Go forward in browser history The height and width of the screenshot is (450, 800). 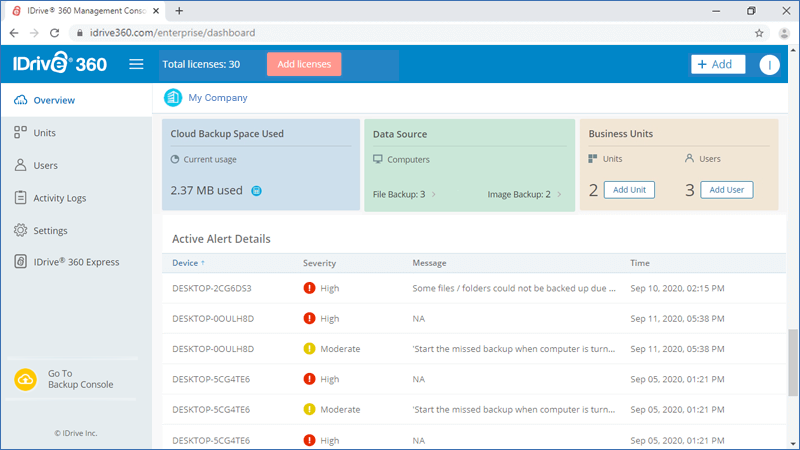(x=34, y=33)
